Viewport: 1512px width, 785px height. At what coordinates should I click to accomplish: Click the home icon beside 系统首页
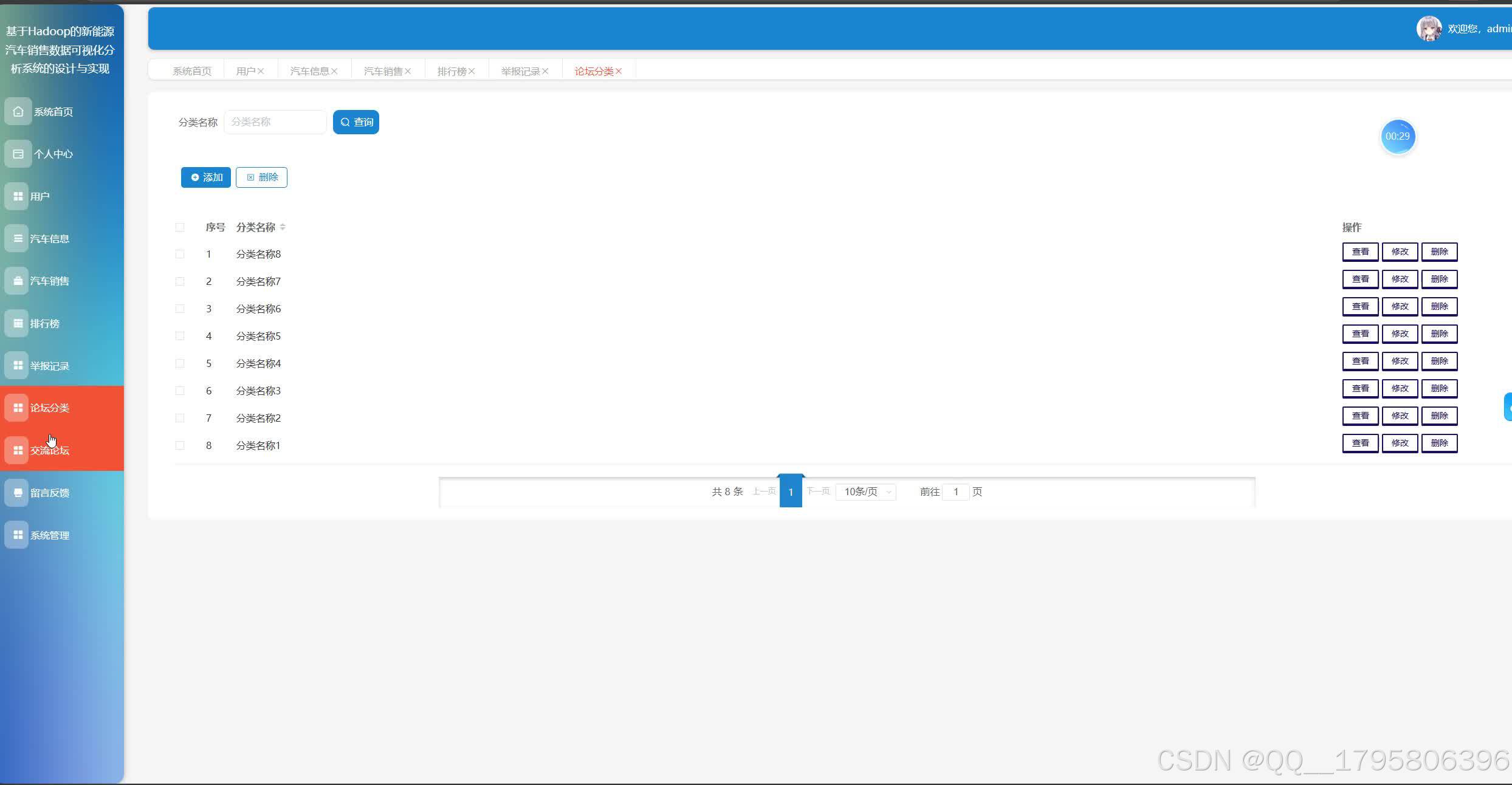(x=18, y=112)
